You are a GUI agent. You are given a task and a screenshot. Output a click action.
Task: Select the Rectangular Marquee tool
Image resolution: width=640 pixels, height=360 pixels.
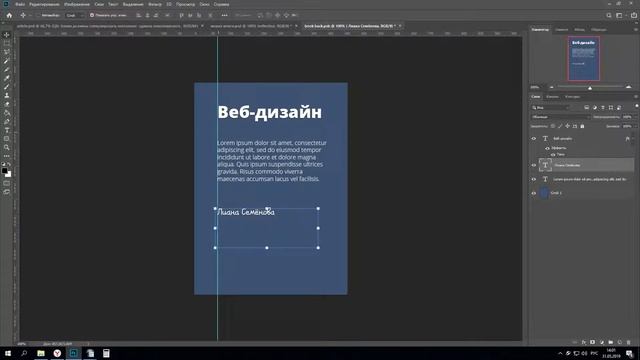[7, 43]
